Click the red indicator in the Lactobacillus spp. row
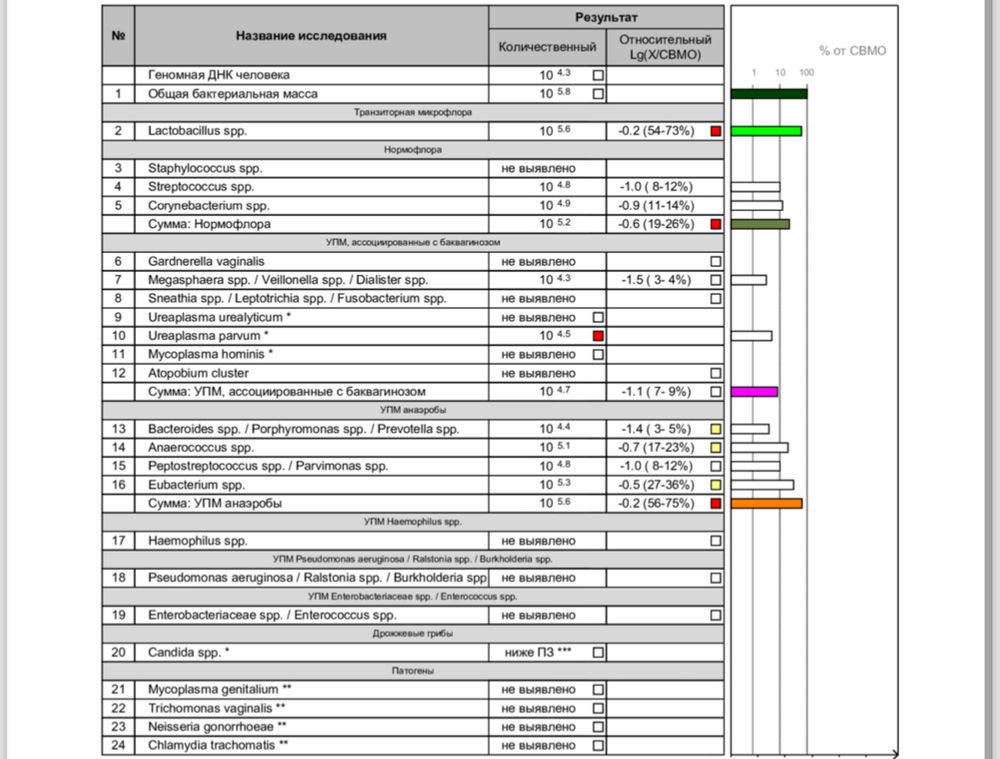 pyautogui.click(x=715, y=131)
